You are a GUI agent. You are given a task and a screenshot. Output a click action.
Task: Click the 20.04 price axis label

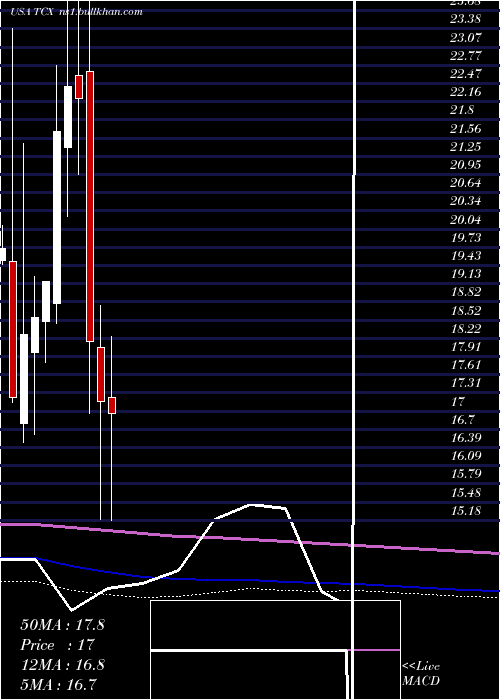(466, 220)
